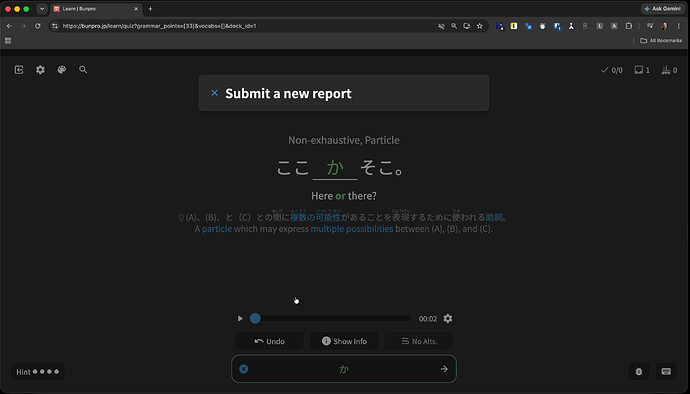Screen dimensions: 690x394
Task: Click the 0/0 correct answers counter
Action: [612, 70]
